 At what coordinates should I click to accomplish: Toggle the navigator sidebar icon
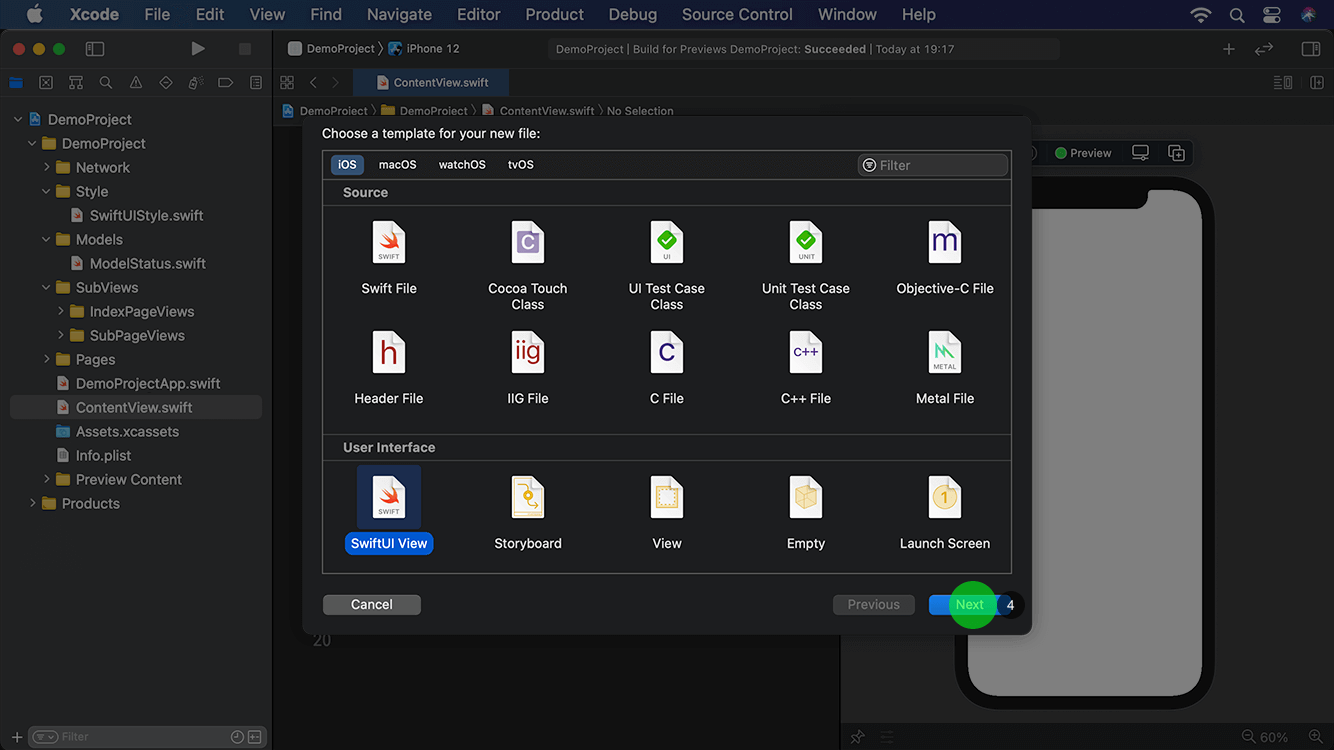(95, 48)
